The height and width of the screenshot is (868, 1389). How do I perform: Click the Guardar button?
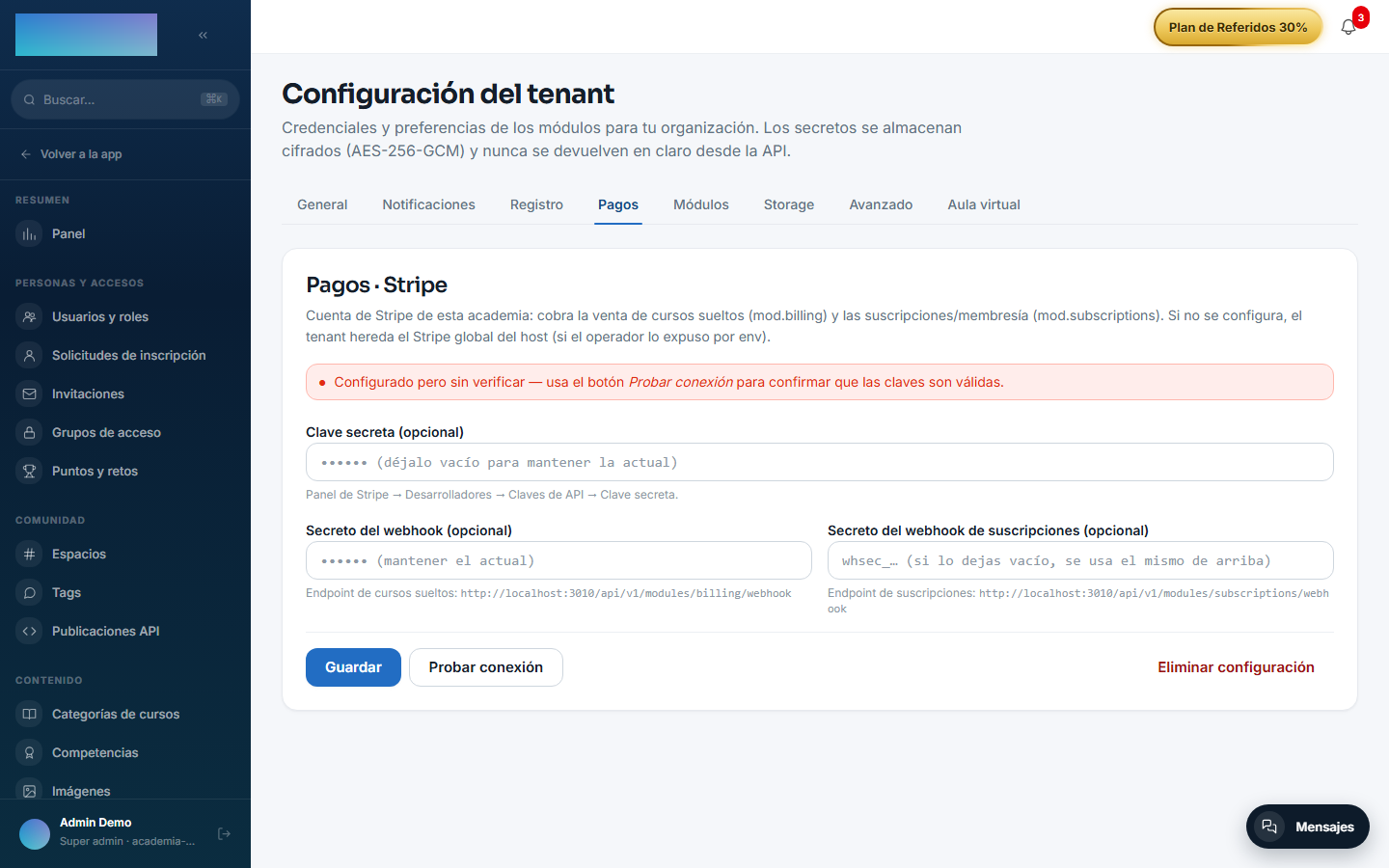(x=353, y=667)
